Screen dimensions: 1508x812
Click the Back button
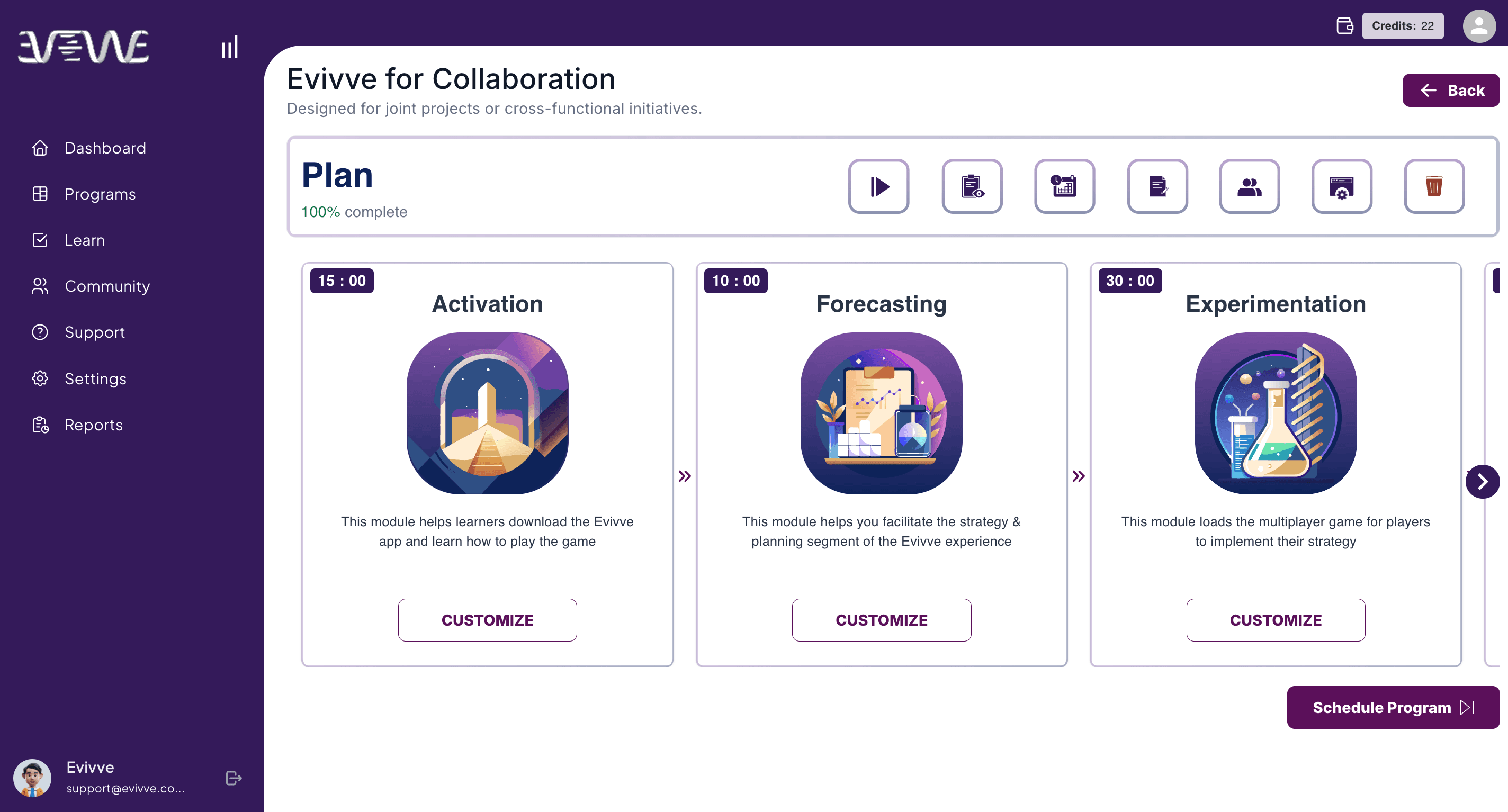(1451, 90)
